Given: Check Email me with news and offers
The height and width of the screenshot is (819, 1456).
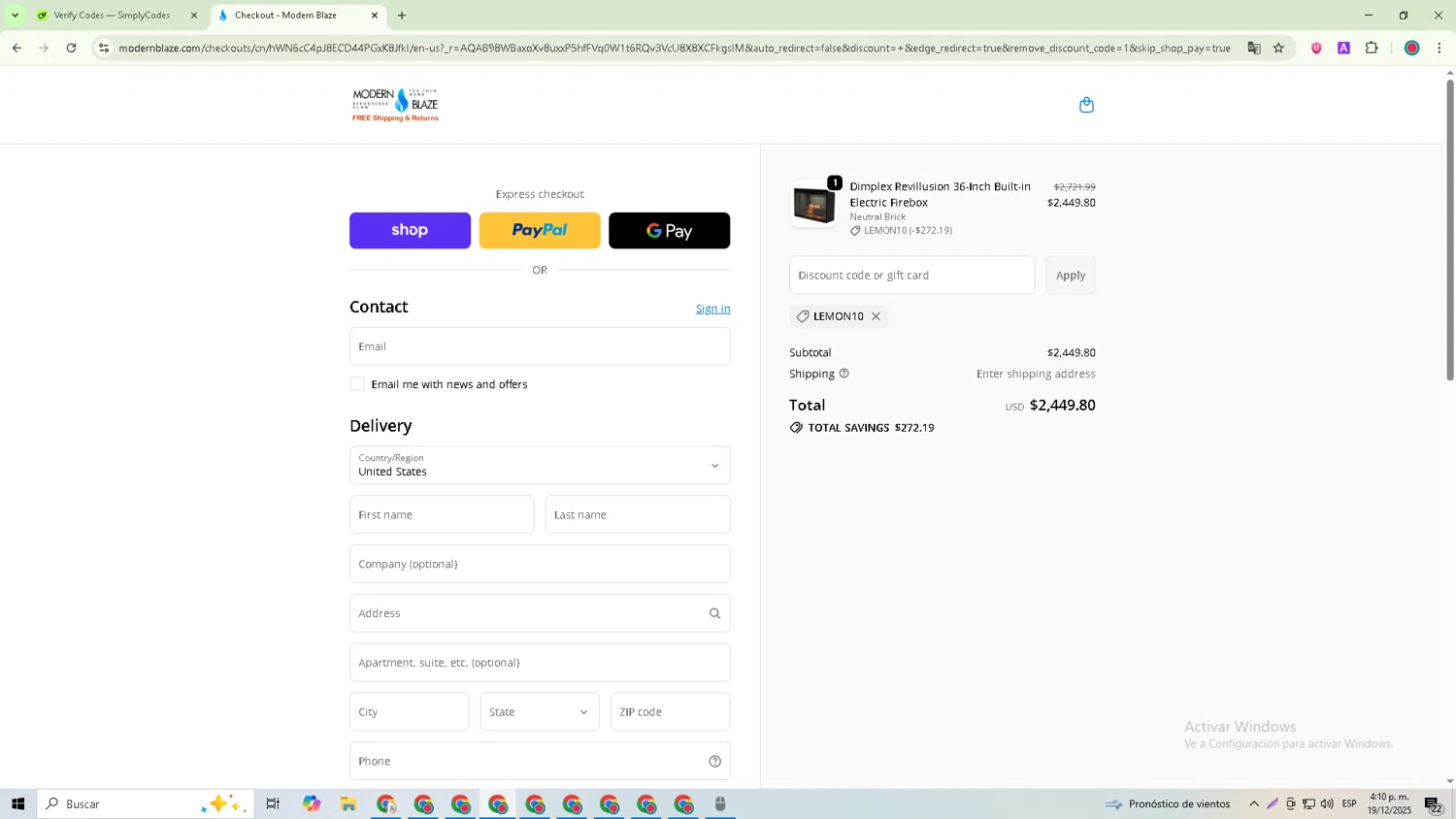Looking at the screenshot, I should coord(357,384).
